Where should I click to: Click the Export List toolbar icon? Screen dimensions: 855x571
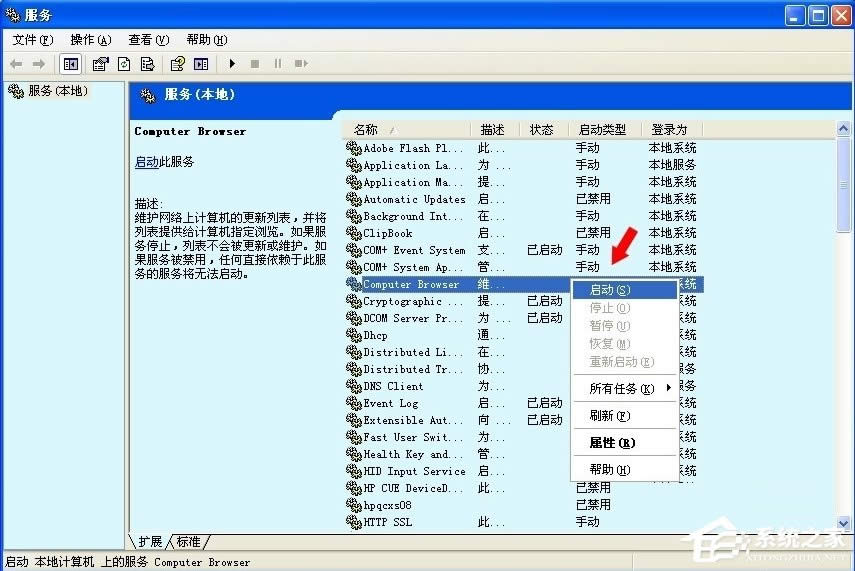(x=147, y=64)
